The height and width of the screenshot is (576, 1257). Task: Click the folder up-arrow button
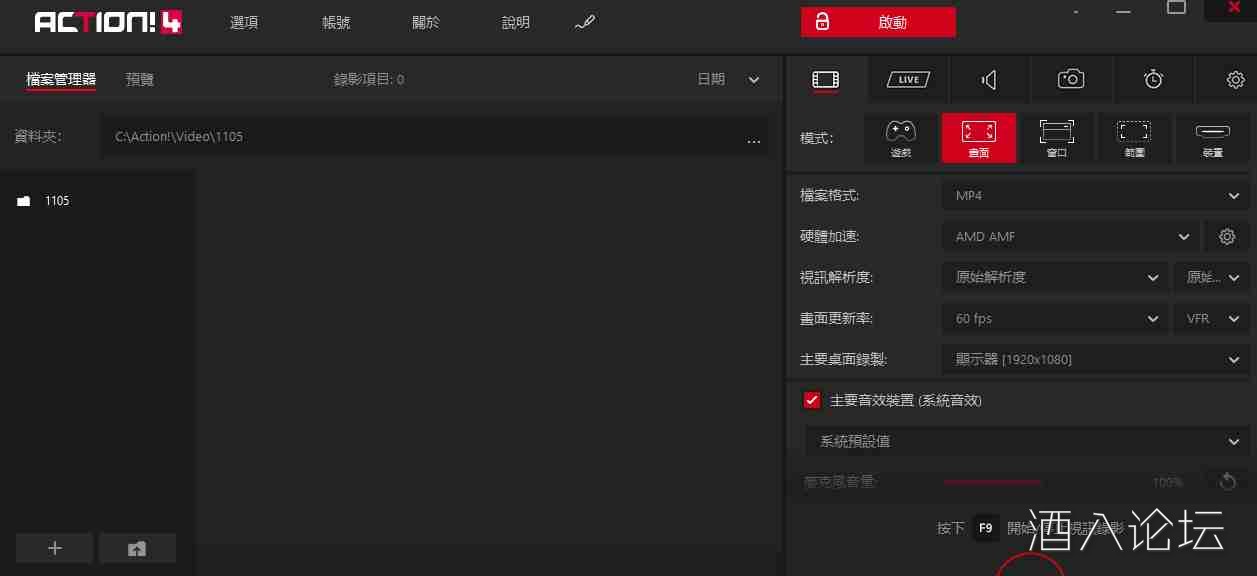(137, 548)
